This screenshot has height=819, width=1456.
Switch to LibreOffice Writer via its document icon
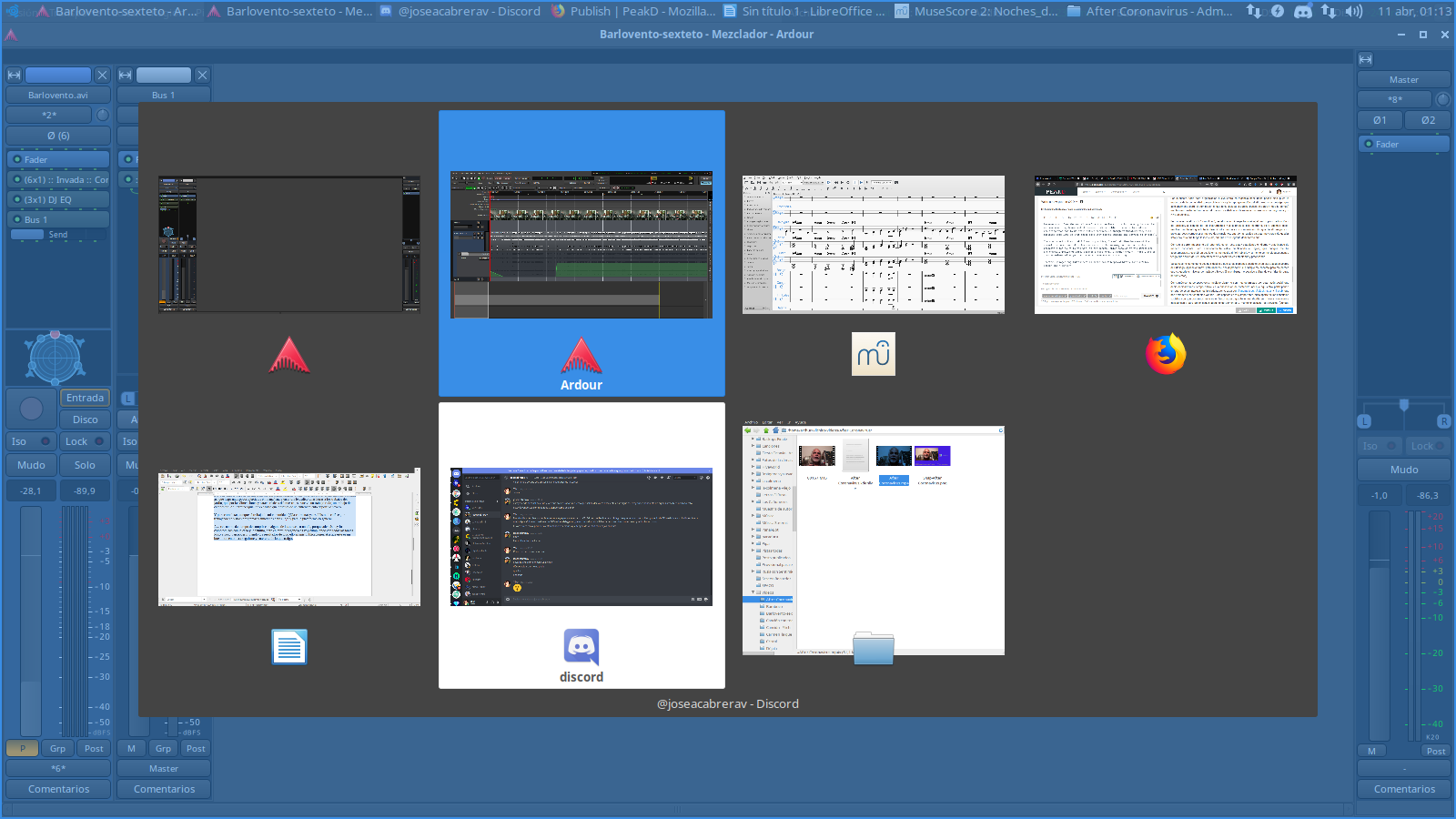point(289,647)
